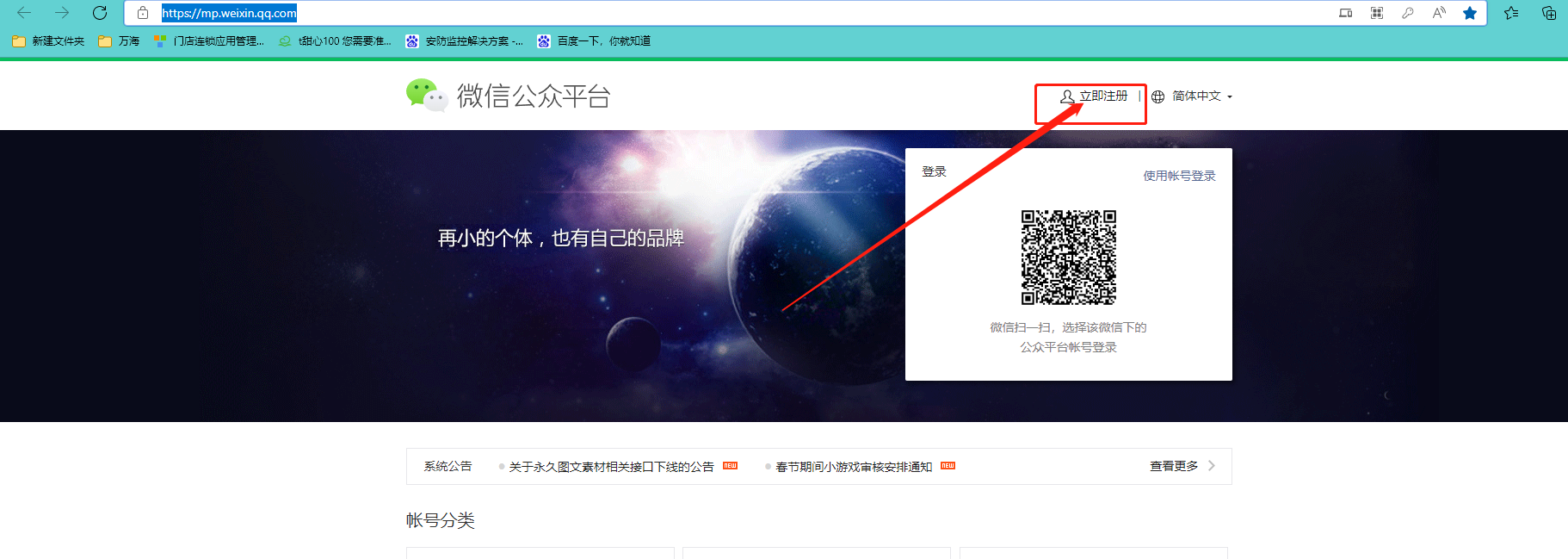This screenshot has height=559, width=1568.
Task: Open the password key icon
Action: pyautogui.click(x=1408, y=13)
